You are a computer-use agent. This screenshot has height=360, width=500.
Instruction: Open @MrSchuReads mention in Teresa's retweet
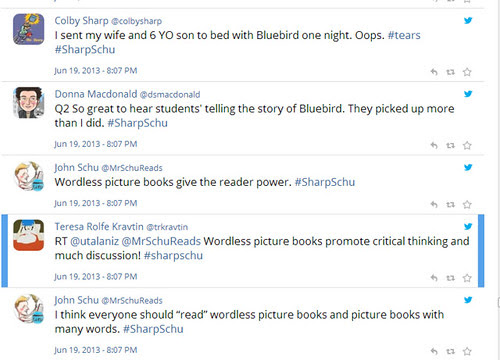click(161, 241)
